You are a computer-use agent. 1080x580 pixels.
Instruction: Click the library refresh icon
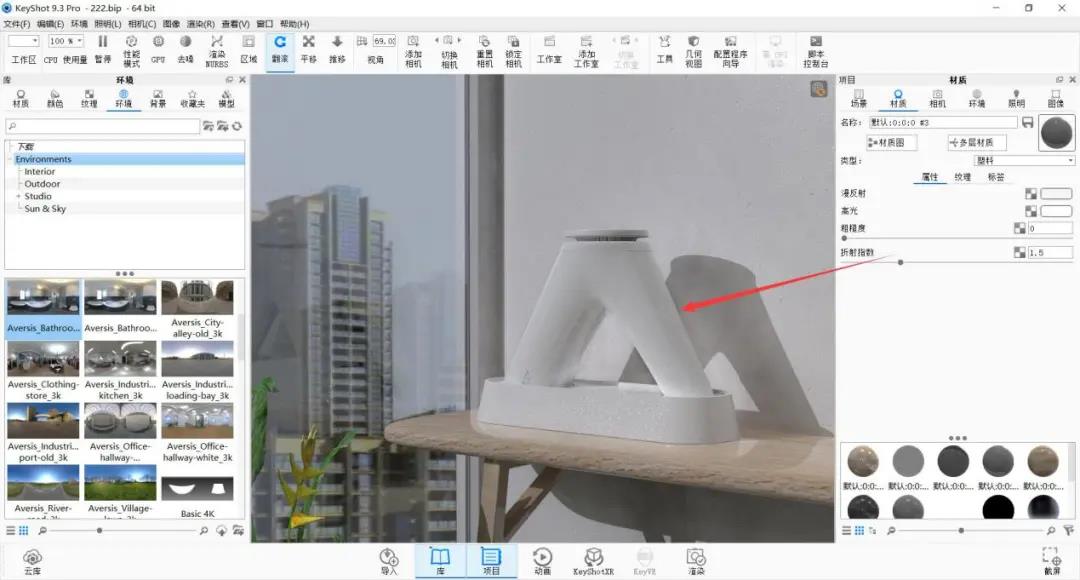[x=237, y=126]
